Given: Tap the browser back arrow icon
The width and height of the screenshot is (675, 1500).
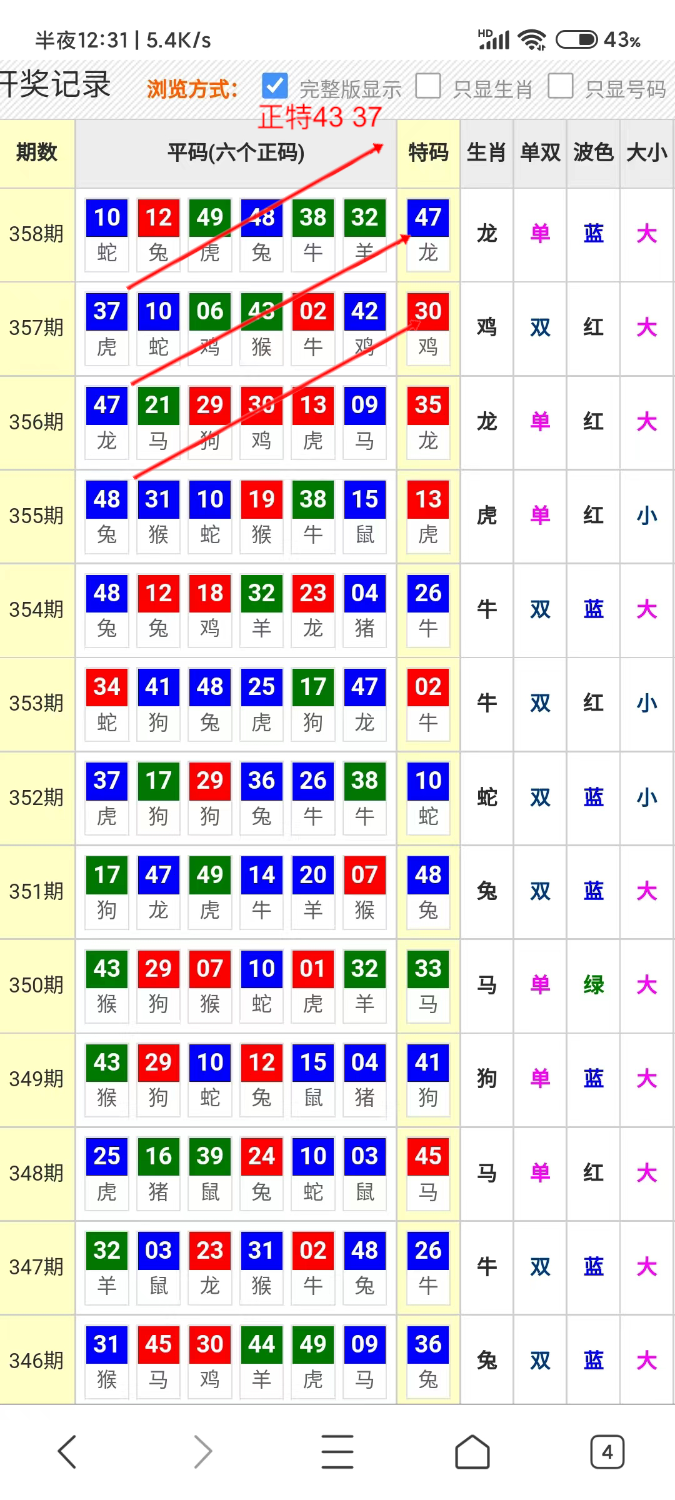Looking at the screenshot, I should 67,1451.
